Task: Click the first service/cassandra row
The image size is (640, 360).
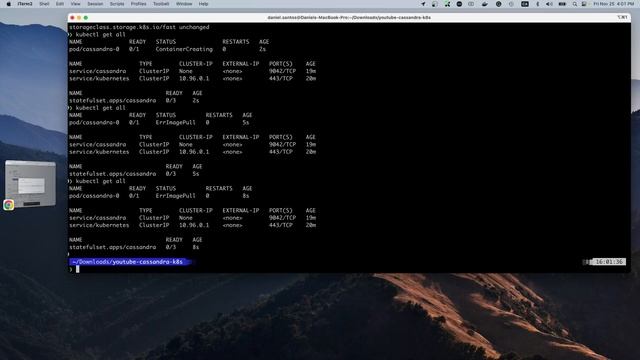Action: (193, 71)
